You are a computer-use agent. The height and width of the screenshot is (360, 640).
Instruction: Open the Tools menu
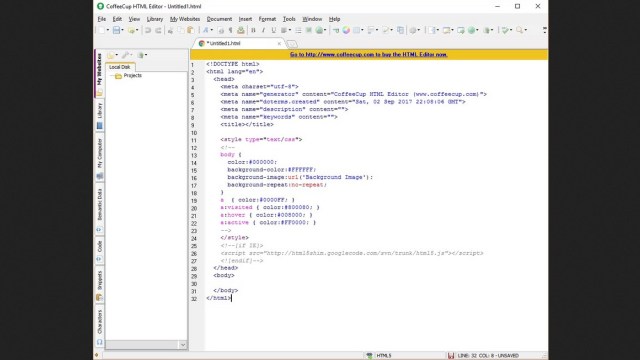coord(289,19)
